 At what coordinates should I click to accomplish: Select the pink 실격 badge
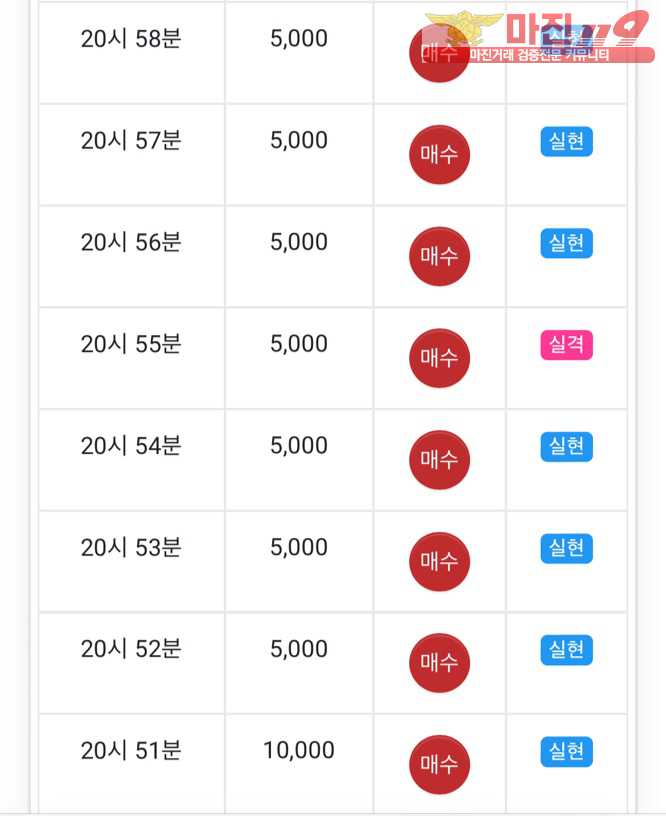click(x=566, y=346)
